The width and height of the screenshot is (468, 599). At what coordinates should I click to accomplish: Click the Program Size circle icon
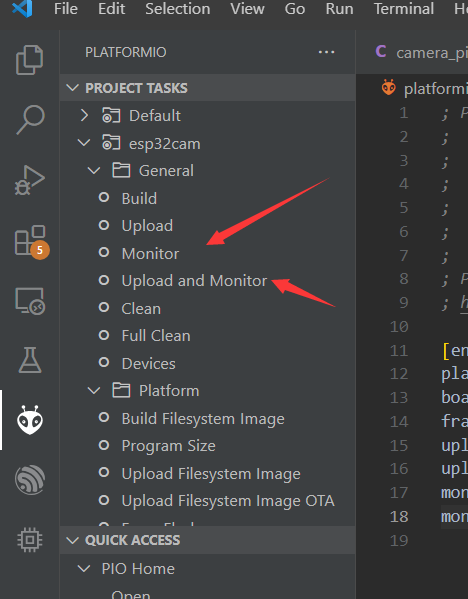tap(104, 445)
